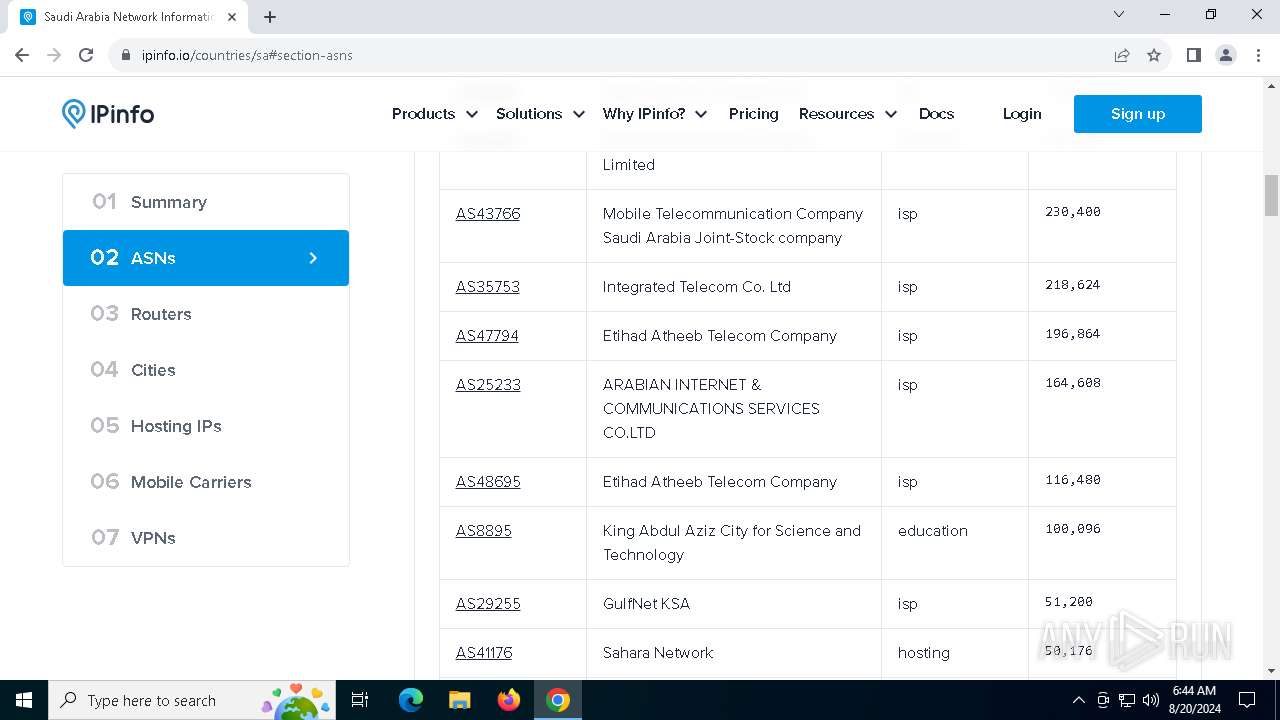Select the education type cell
Viewport: 1280px width, 720px height.
pos(955,543)
